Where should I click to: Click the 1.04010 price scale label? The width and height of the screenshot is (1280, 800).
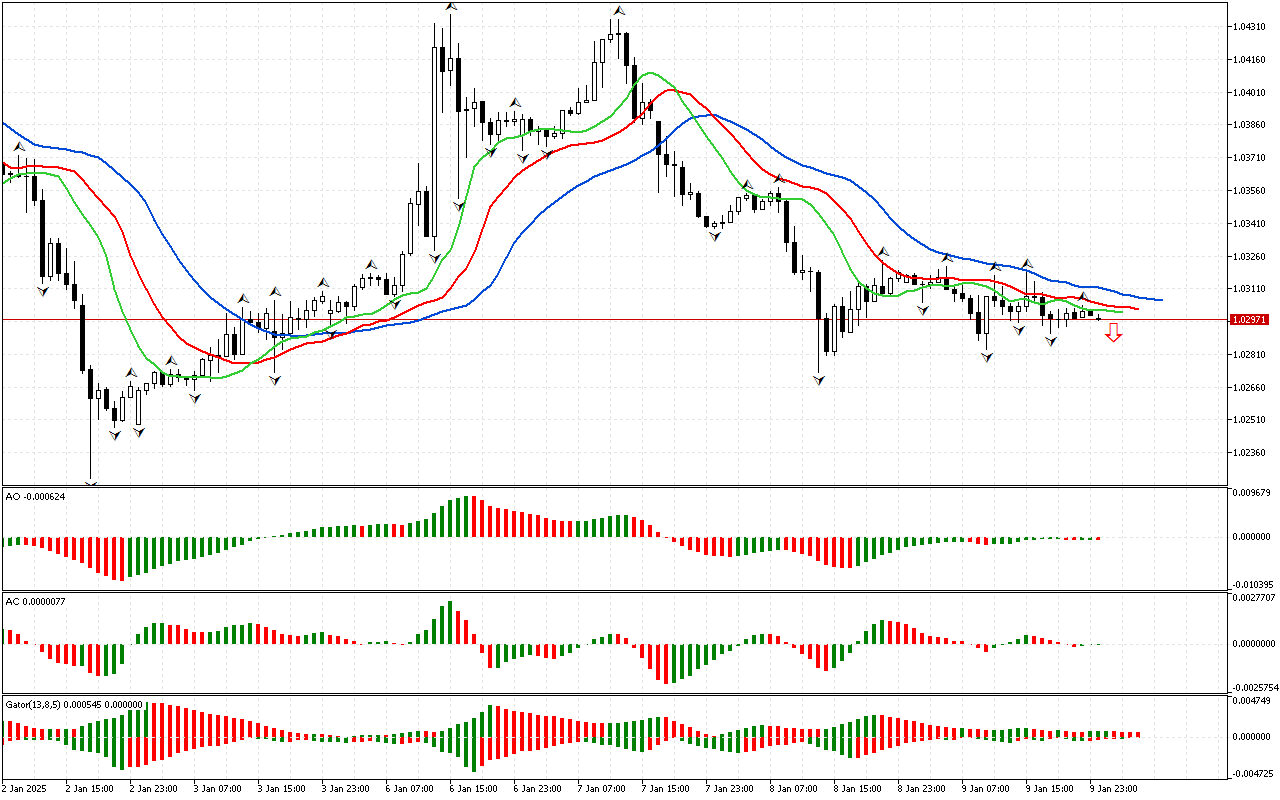[x=1250, y=93]
